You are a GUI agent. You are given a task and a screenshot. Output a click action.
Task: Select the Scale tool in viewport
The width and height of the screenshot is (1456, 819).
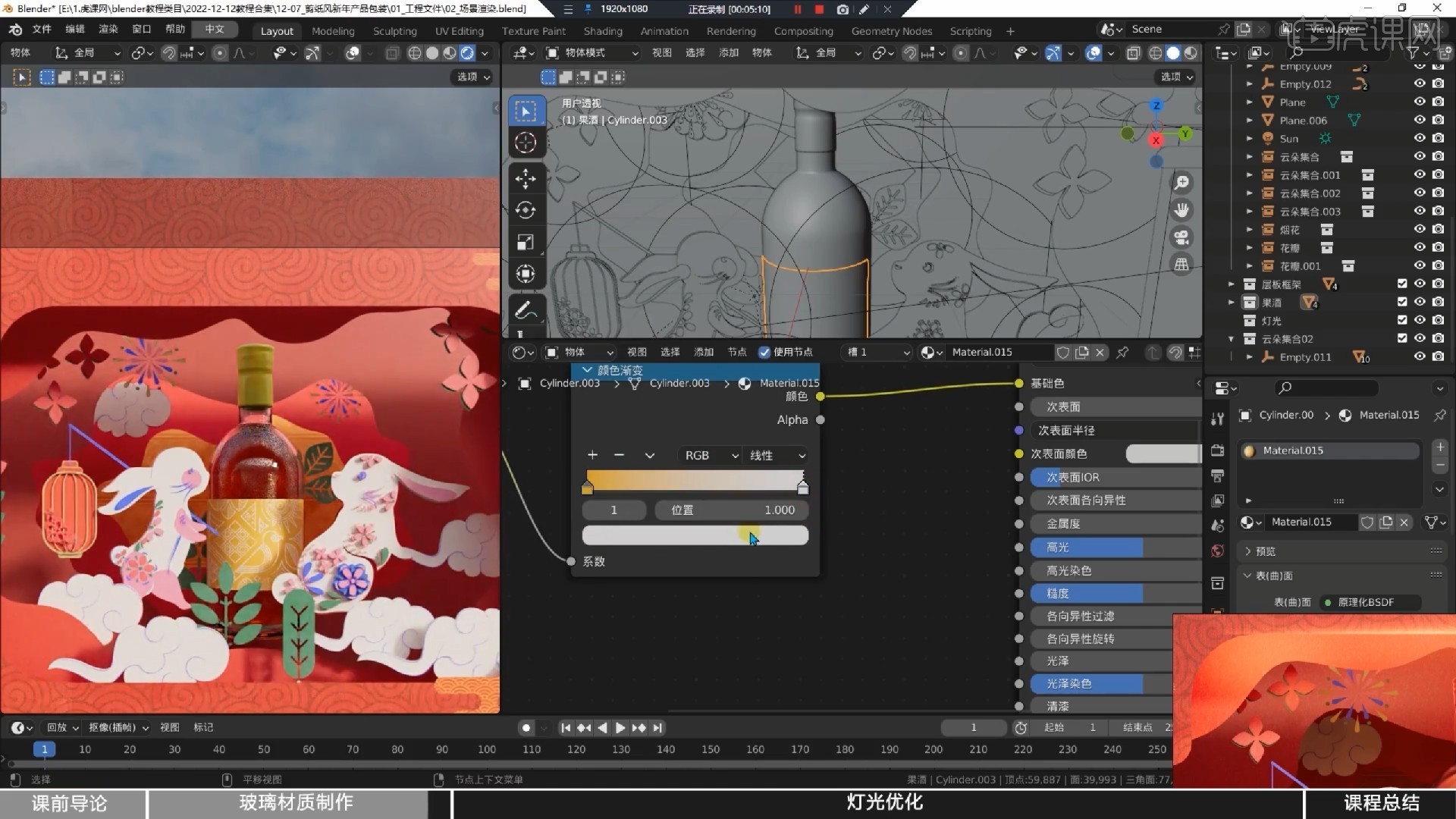(x=525, y=242)
